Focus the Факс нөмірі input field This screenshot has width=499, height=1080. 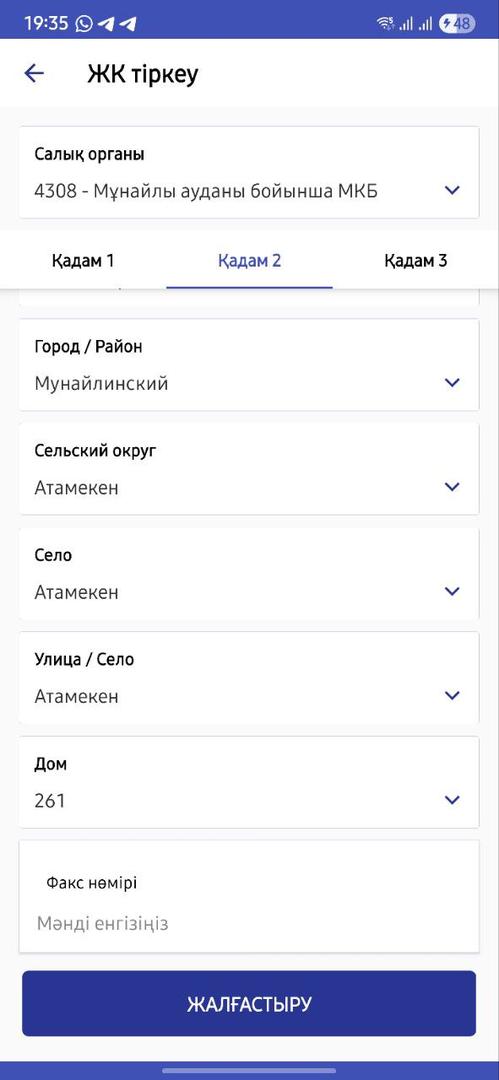[249, 897]
